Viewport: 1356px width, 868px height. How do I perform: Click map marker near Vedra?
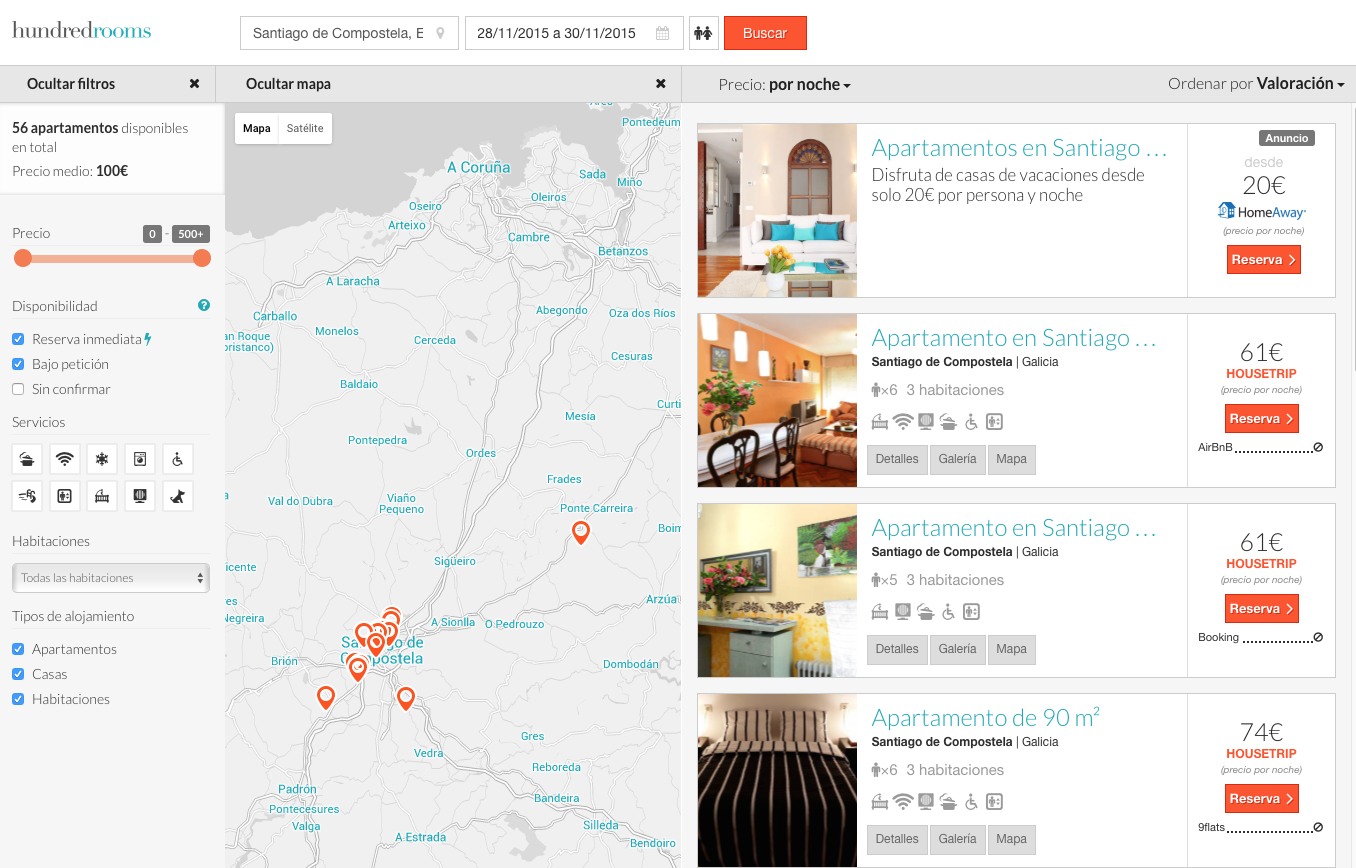(x=405, y=698)
